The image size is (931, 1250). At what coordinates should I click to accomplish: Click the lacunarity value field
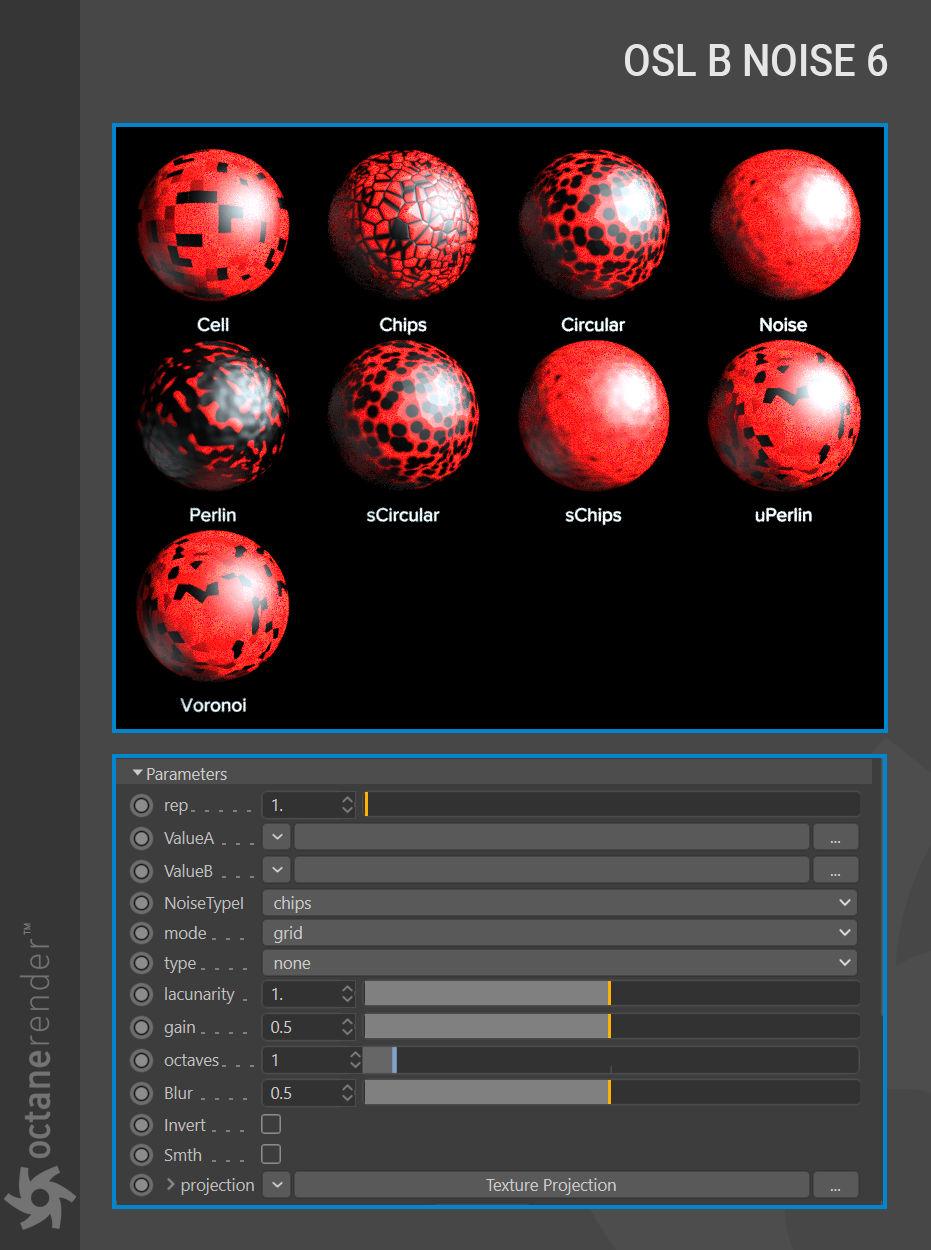[x=301, y=994]
